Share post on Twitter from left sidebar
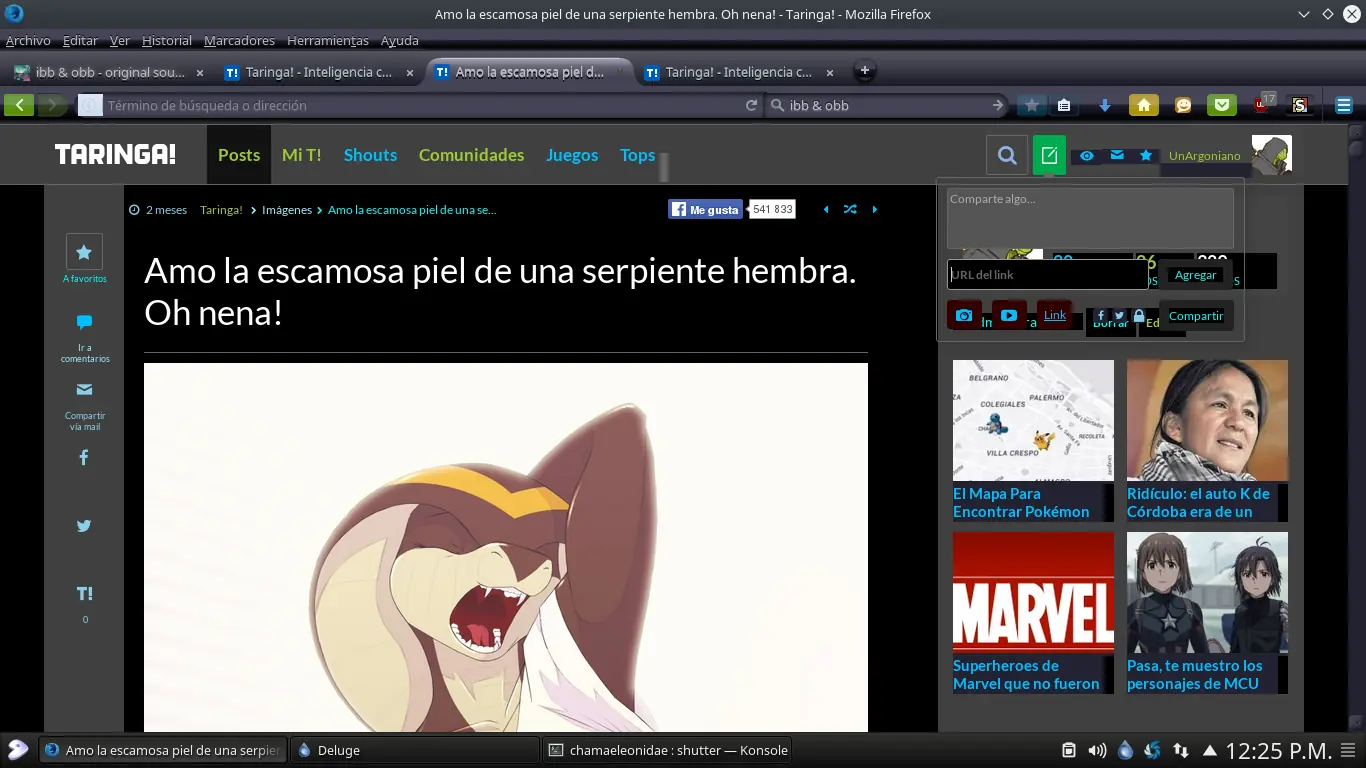Viewport: 1366px width, 768px height. (84, 525)
